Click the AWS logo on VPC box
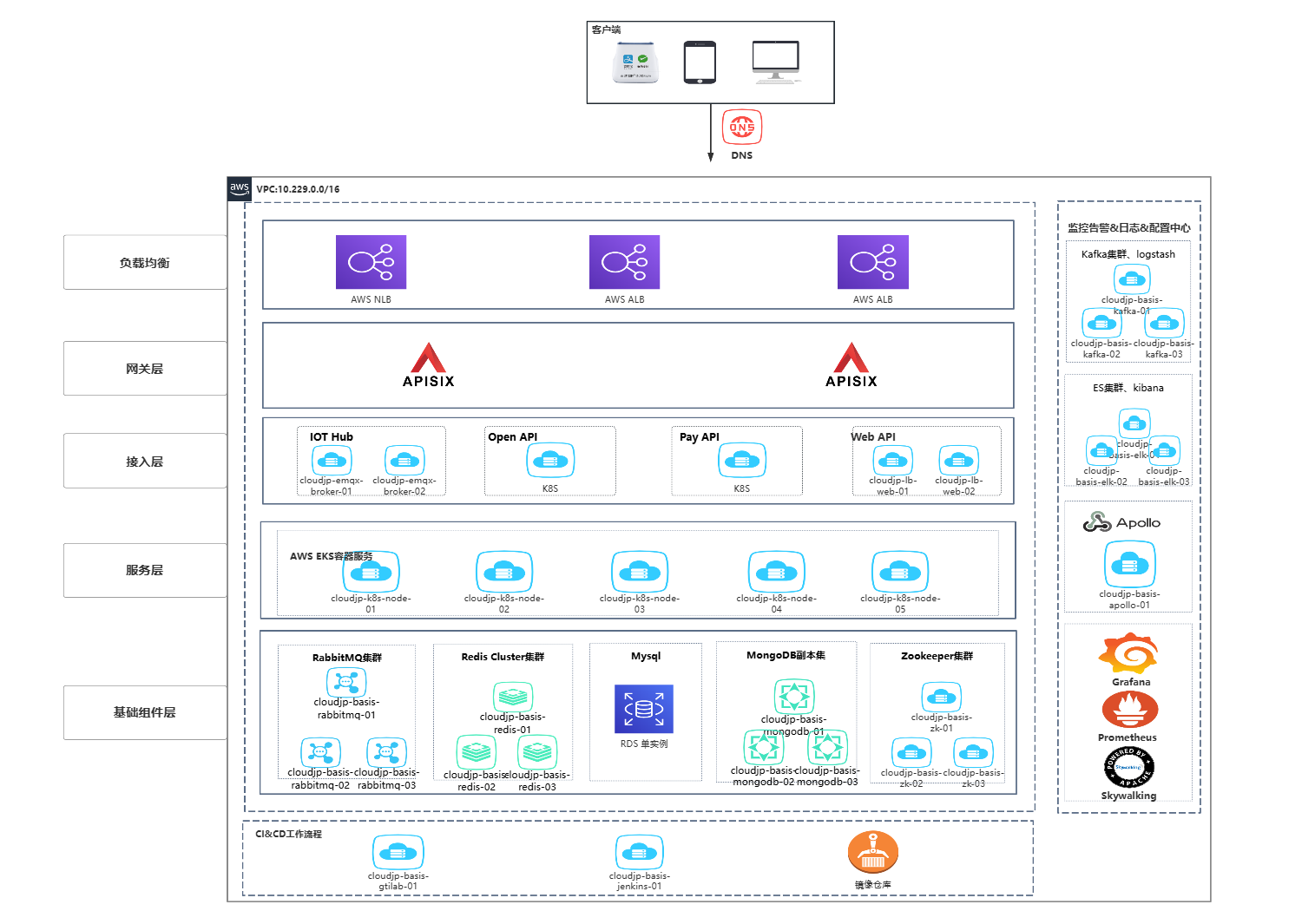The width and height of the screenshot is (1315, 924). (x=240, y=188)
